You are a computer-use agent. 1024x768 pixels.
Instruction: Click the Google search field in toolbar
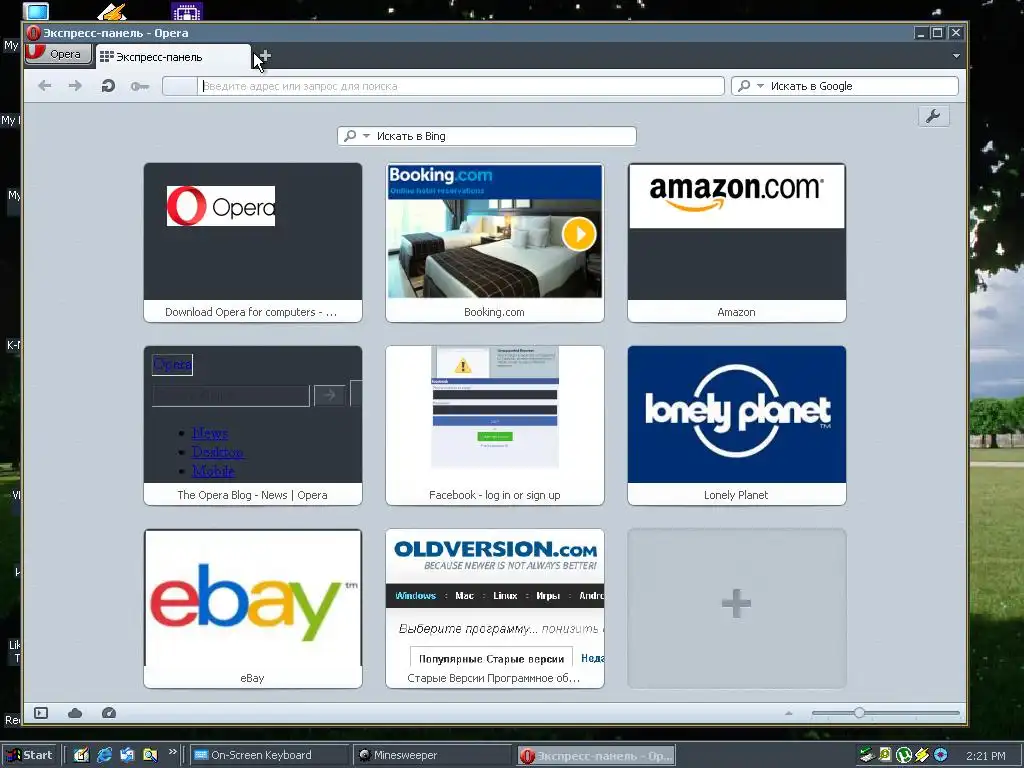[x=845, y=86]
